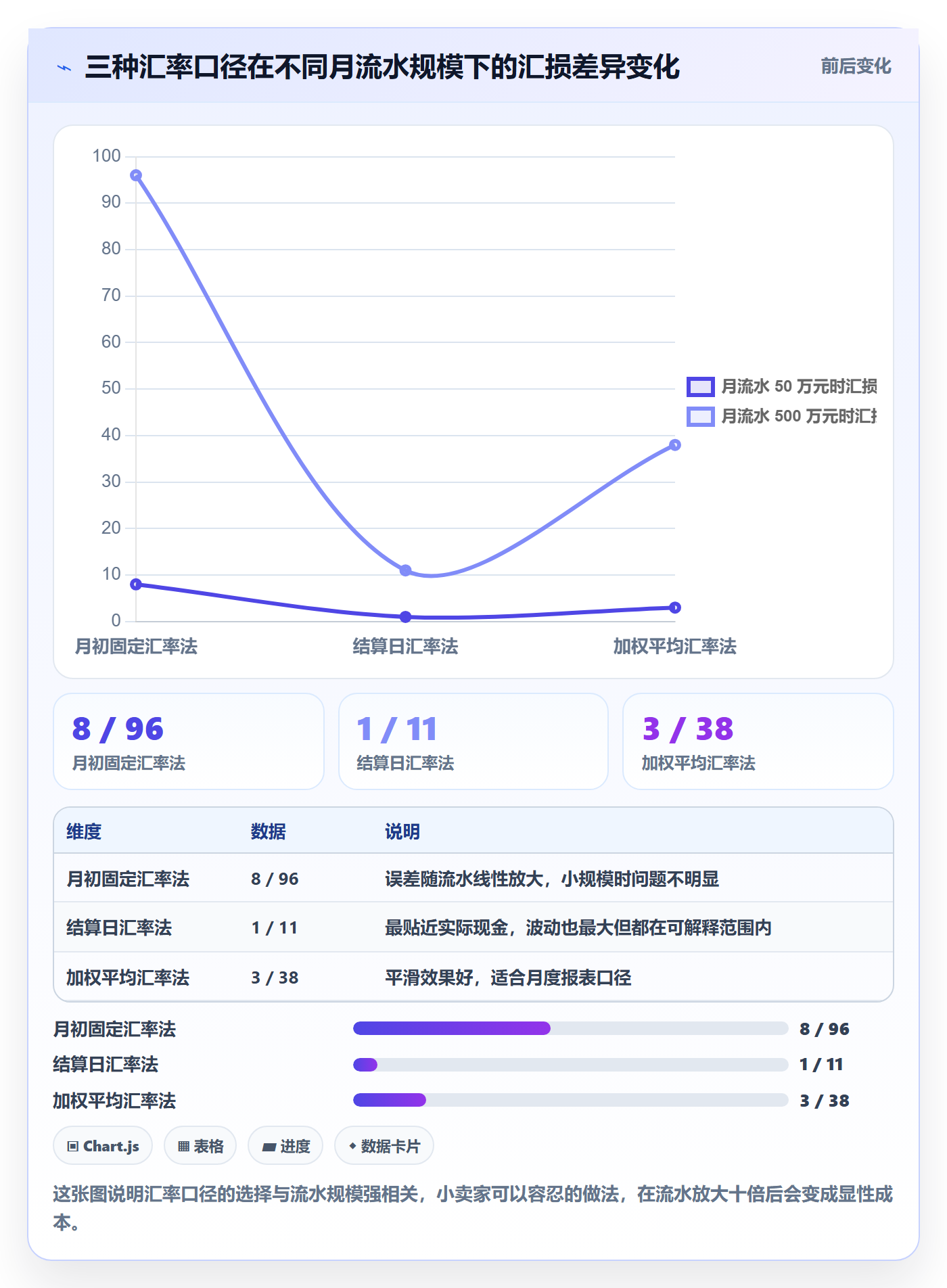Click x-axis label 月初固定汇率法
This screenshot has width=947, height=1288.
pyautogui.click(x=136, y=647)
